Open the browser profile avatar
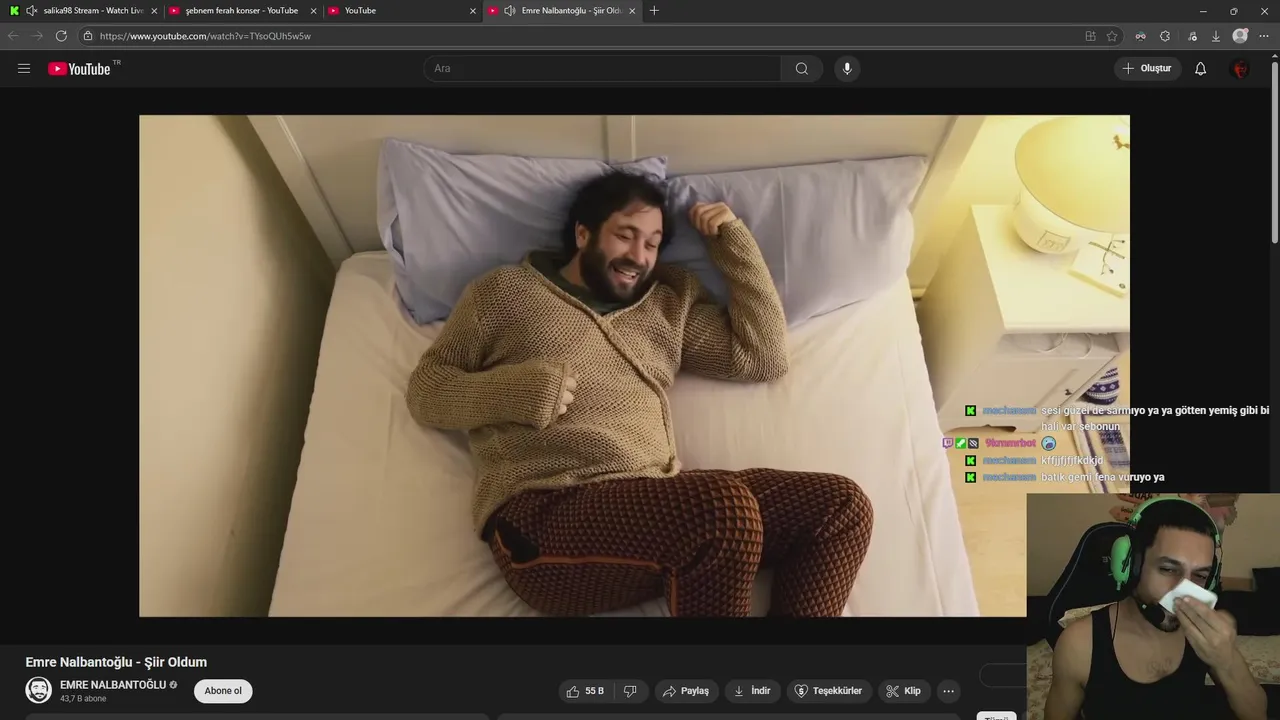Image resolution: width=1280 pixels, height=720 pixels. (x=1240, y=36)
